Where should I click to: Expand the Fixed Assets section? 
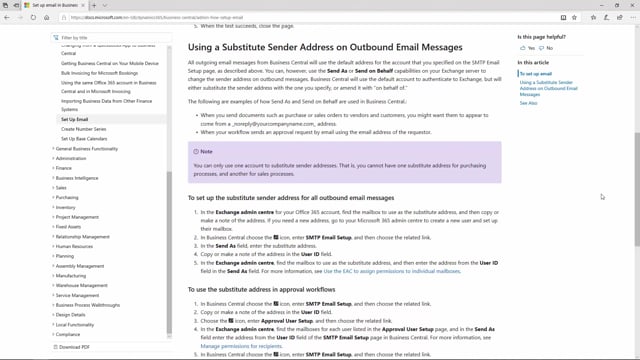[x=68, y=227]
